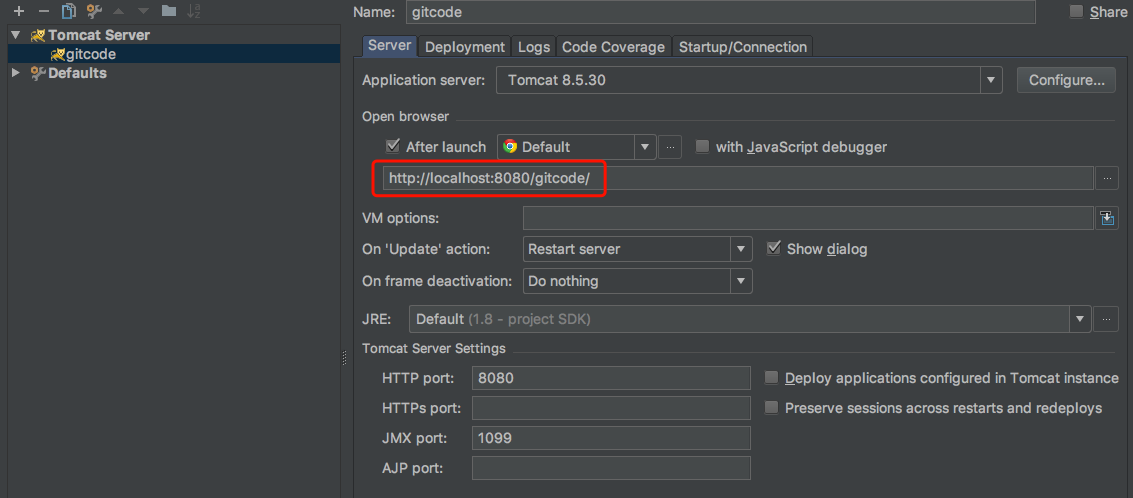Screen dimensions: 1133x498
Task: Move configuration up arrow
Action: point(119,11)
